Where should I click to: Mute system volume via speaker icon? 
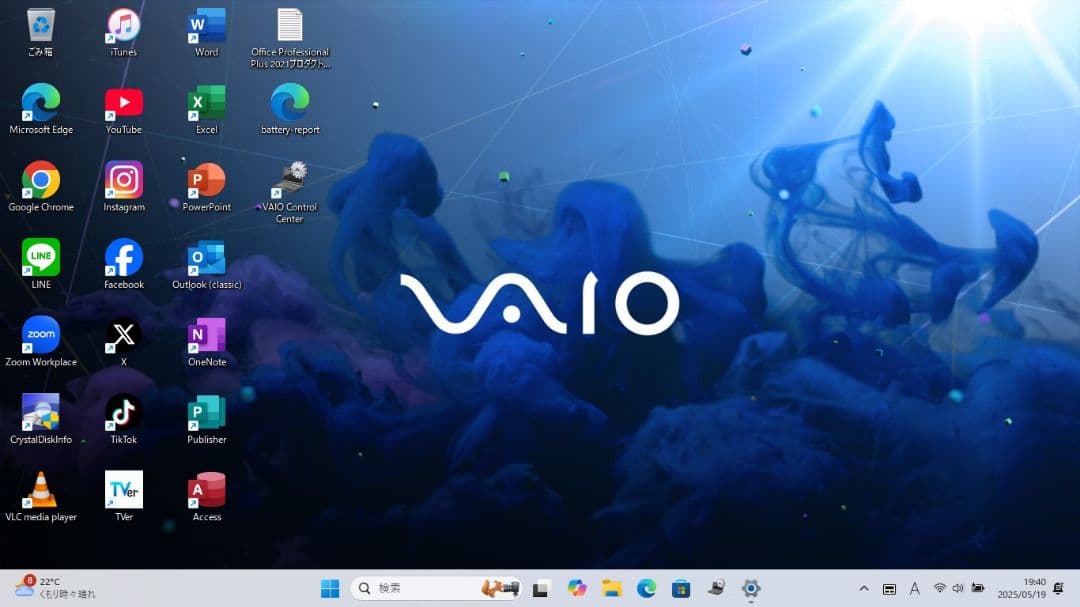[957, 588]
